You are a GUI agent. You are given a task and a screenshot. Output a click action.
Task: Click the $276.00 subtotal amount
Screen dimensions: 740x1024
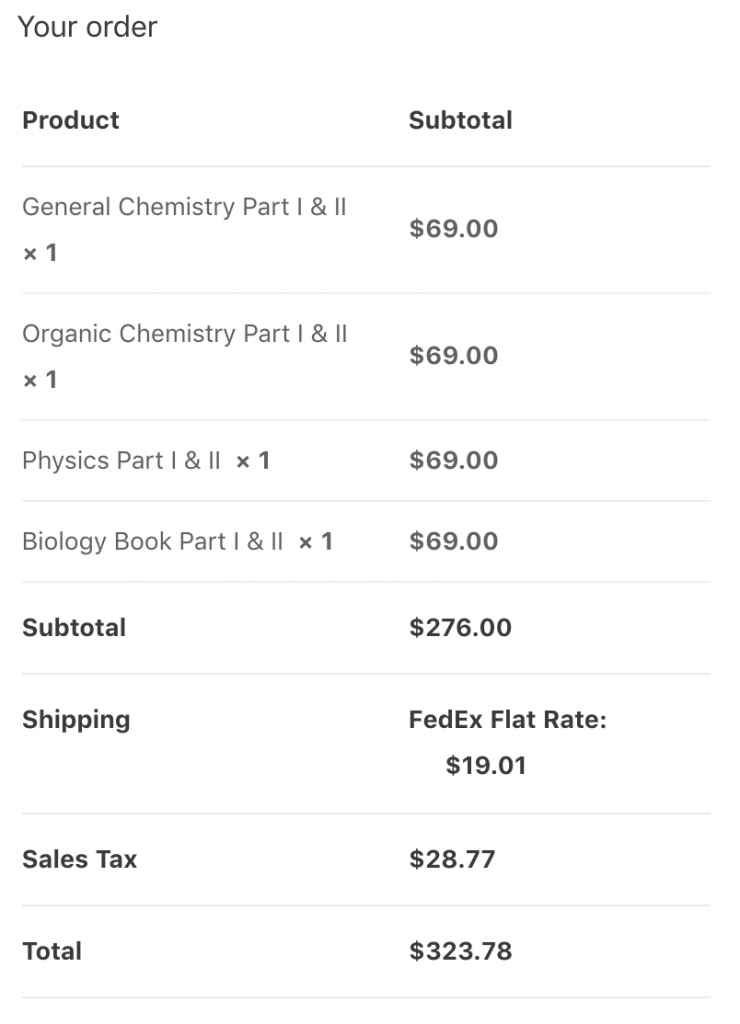pos(460,628)
